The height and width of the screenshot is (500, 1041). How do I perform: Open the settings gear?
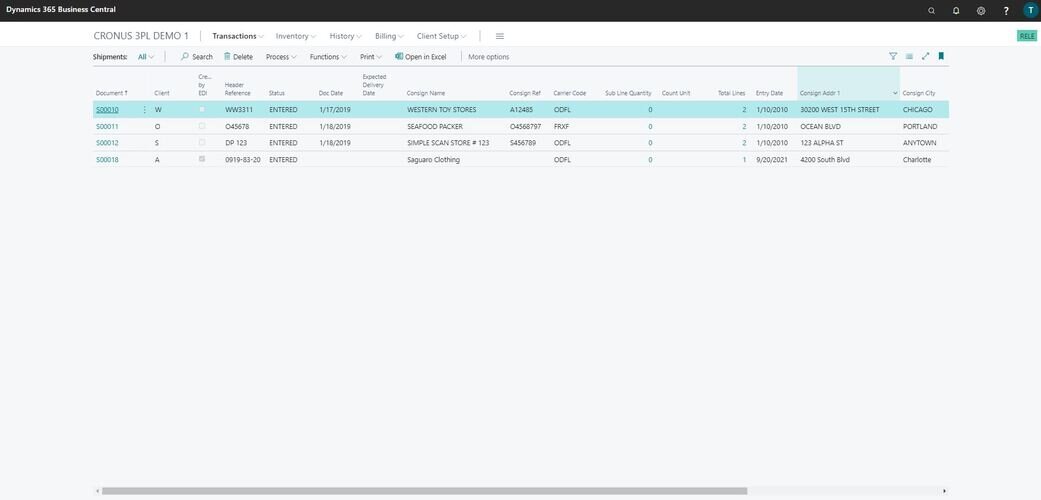[x=981, y=10]
